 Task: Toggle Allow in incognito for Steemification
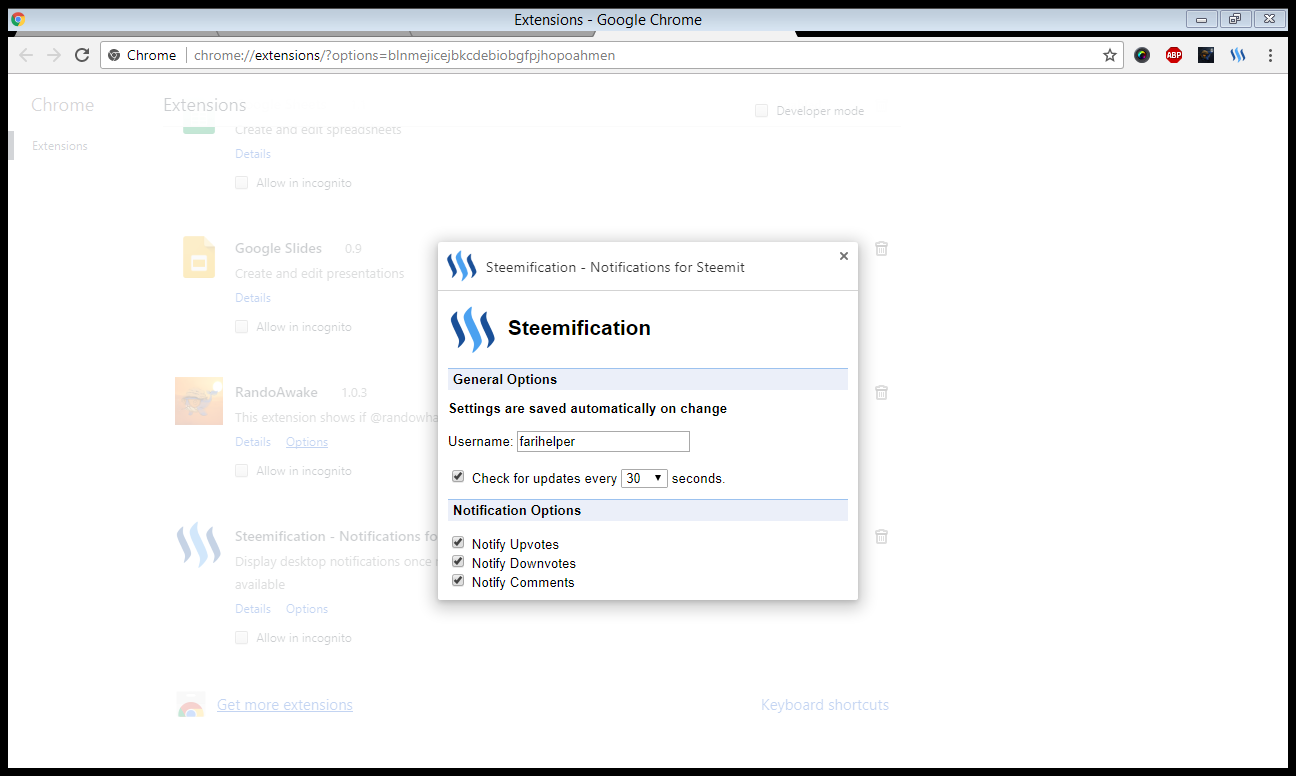tap(242, 638)
